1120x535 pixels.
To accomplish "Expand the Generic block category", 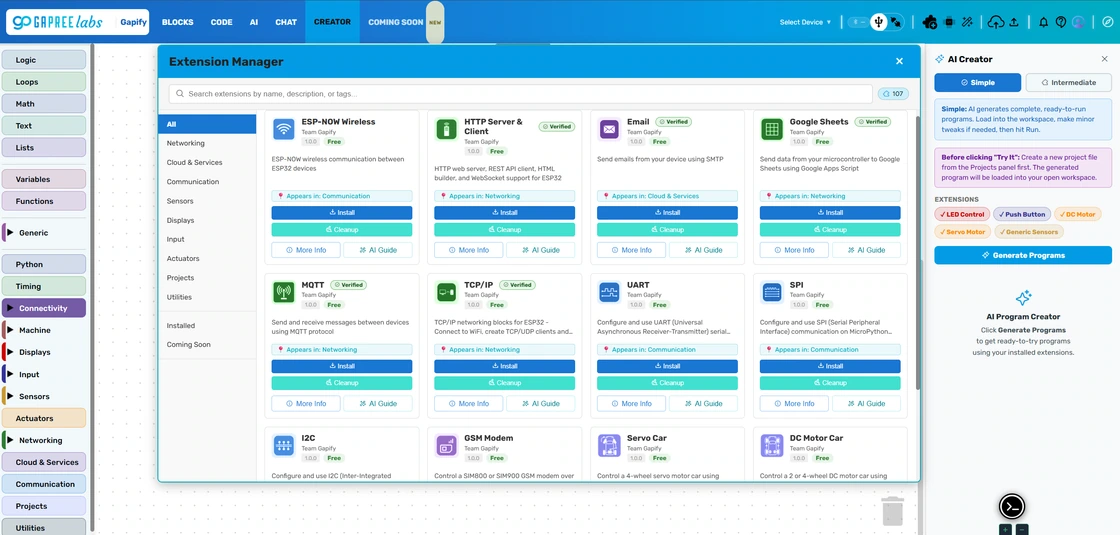I will (44, 233).
